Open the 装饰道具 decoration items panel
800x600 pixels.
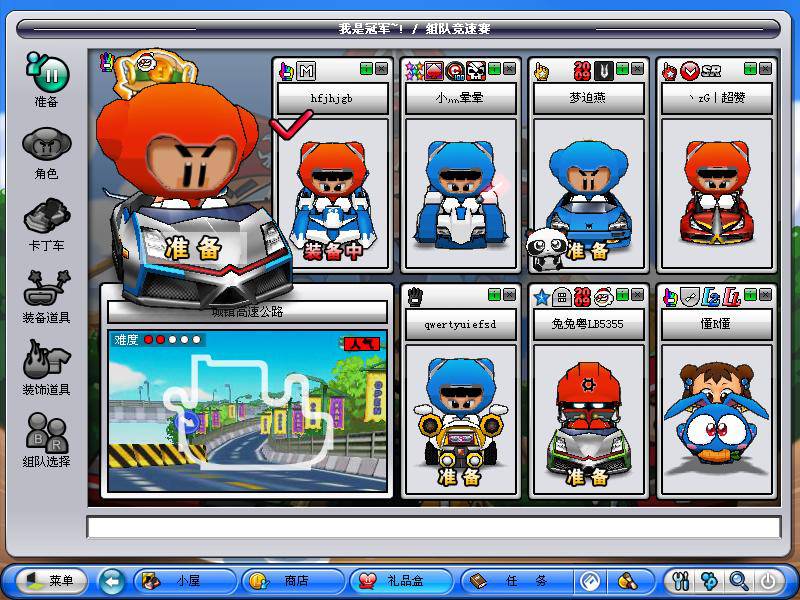(46, 368)
